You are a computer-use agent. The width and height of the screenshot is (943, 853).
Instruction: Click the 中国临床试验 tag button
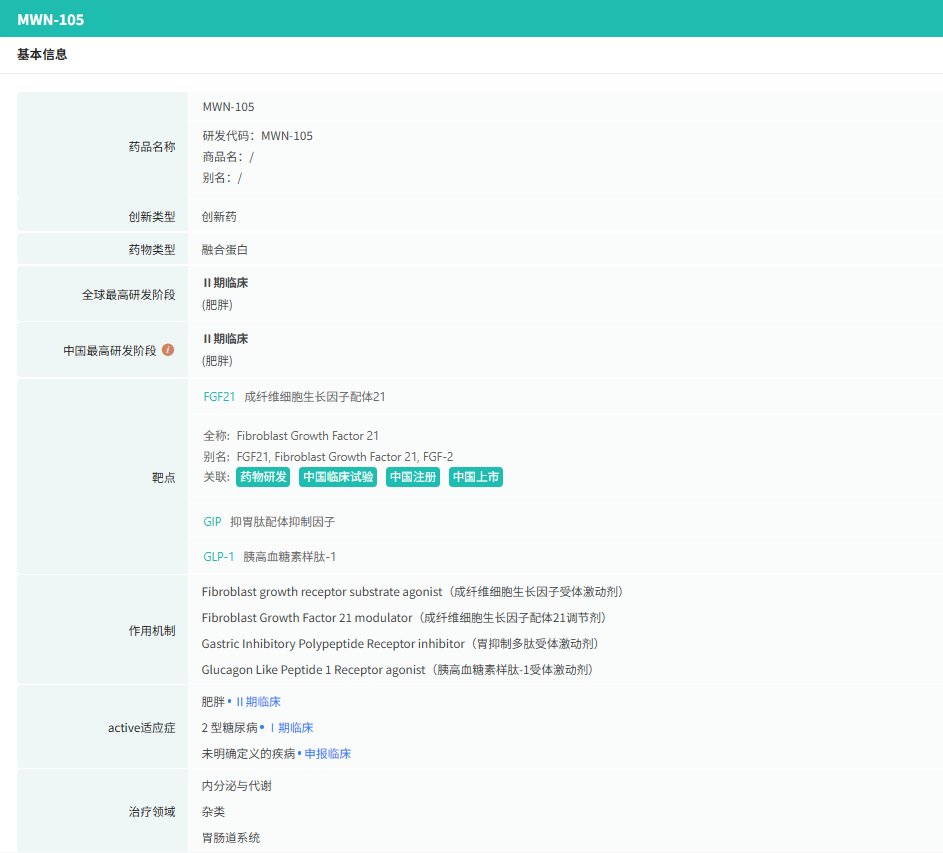(x=338, y=477)
